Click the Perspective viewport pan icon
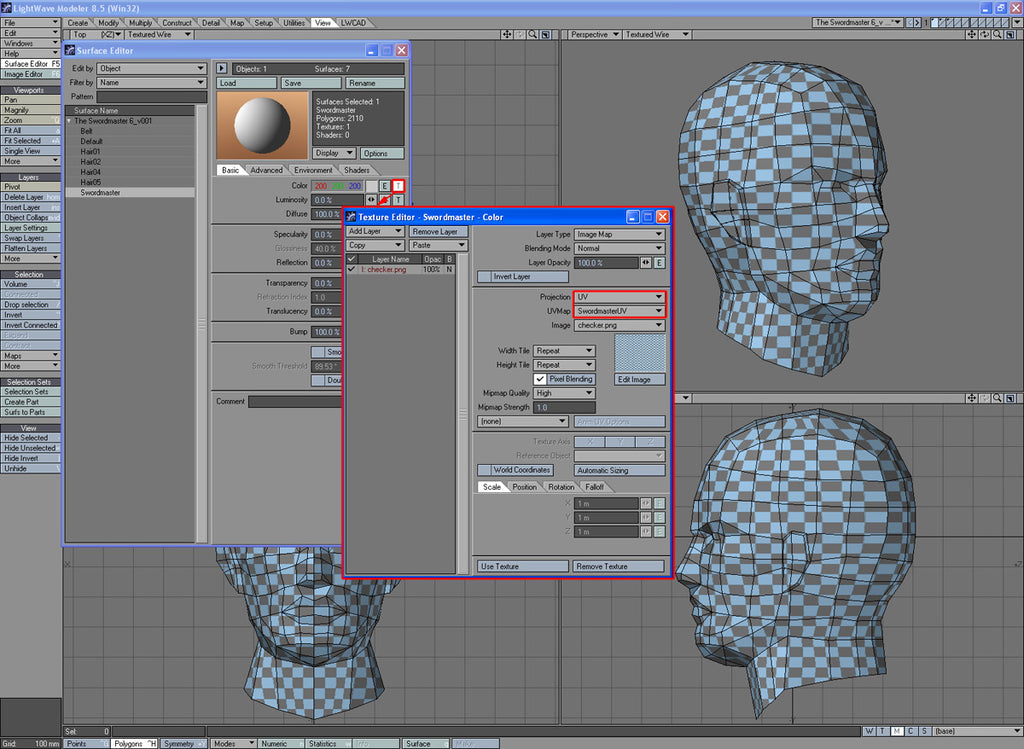1024x749 pixels. point(972,34)
